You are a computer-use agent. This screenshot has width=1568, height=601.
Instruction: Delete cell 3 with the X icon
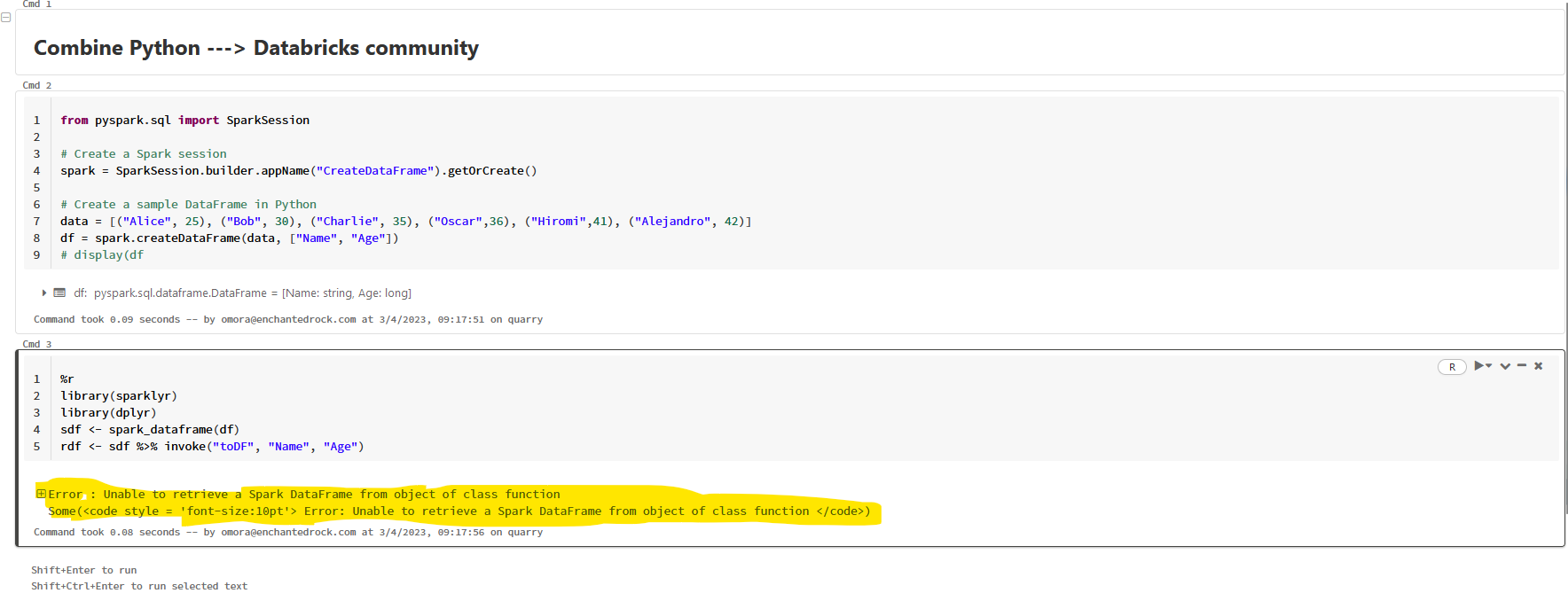tap(1539, 366)
